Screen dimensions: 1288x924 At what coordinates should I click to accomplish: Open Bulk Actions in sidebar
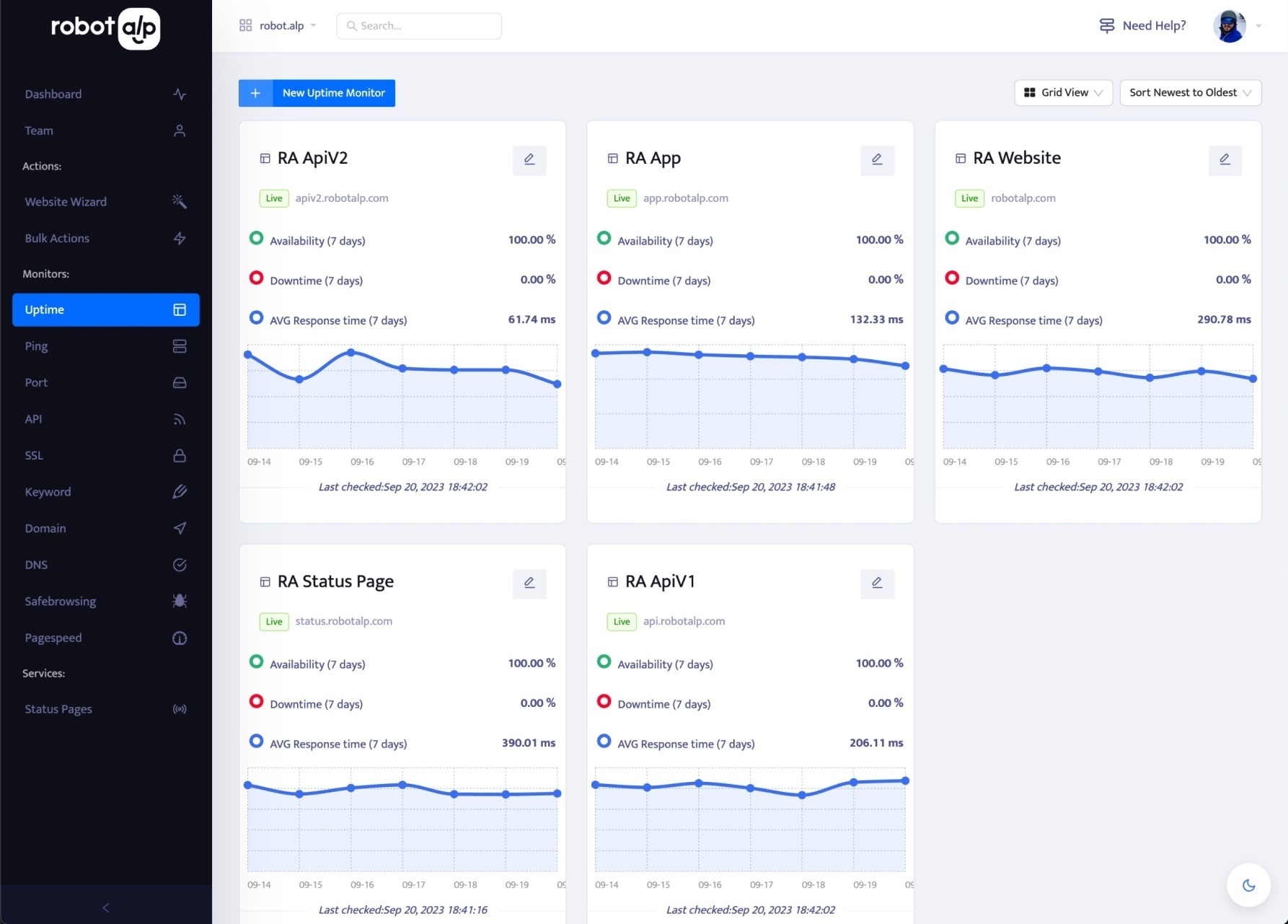[106, 239]
